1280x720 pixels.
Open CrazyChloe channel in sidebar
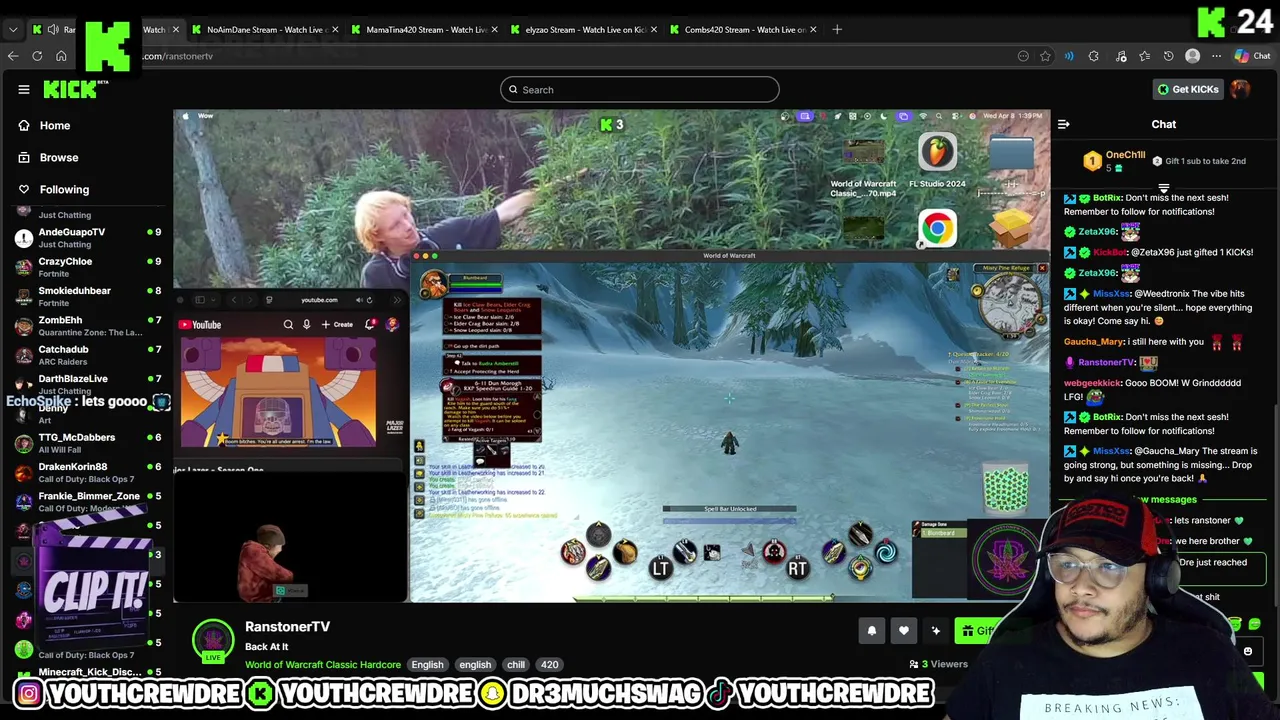90,266
